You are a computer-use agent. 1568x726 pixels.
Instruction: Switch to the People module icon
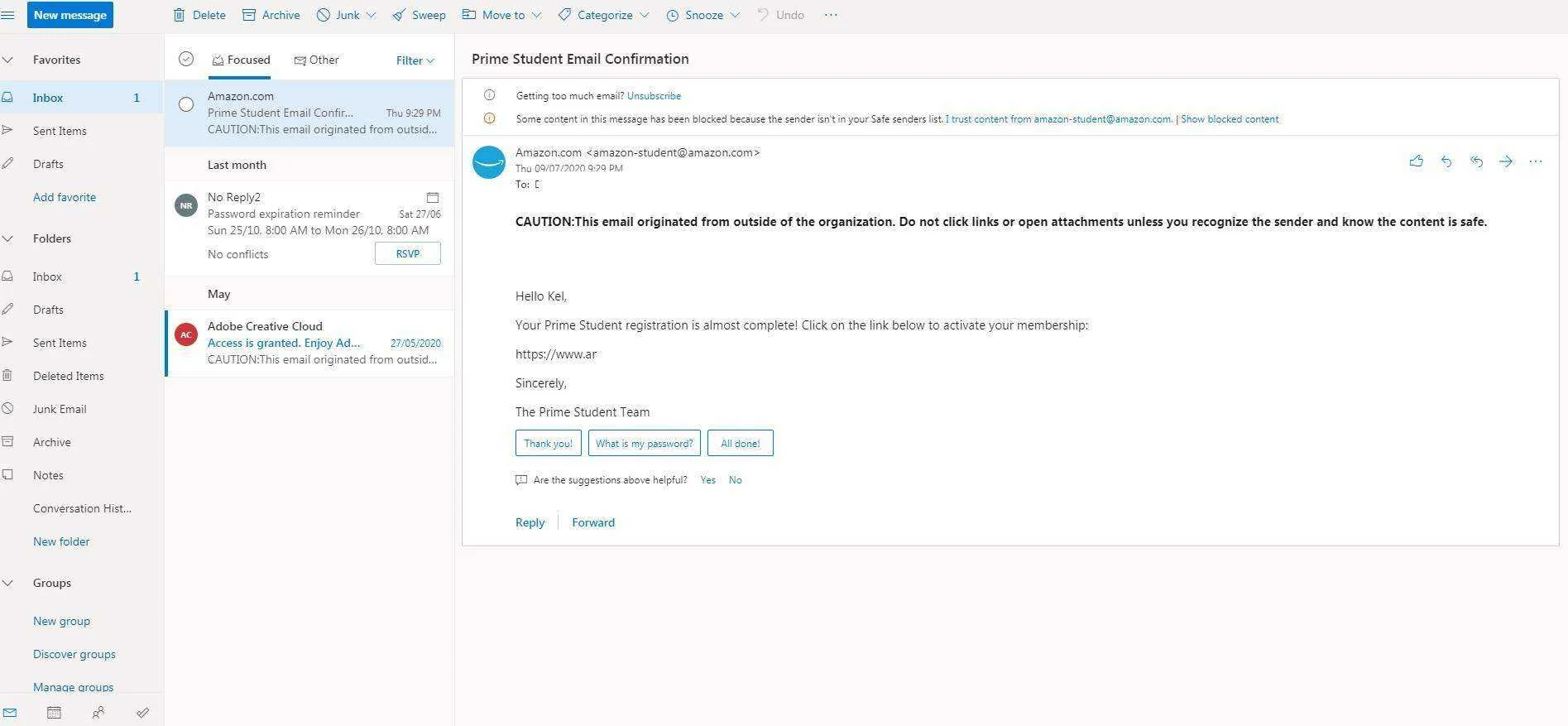pos(98,712)
